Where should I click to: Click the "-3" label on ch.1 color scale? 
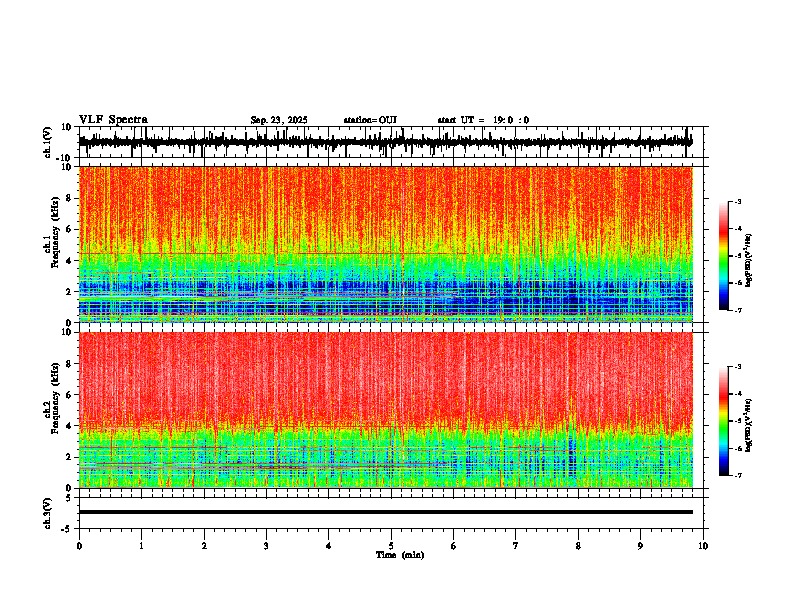pos(737,201)
